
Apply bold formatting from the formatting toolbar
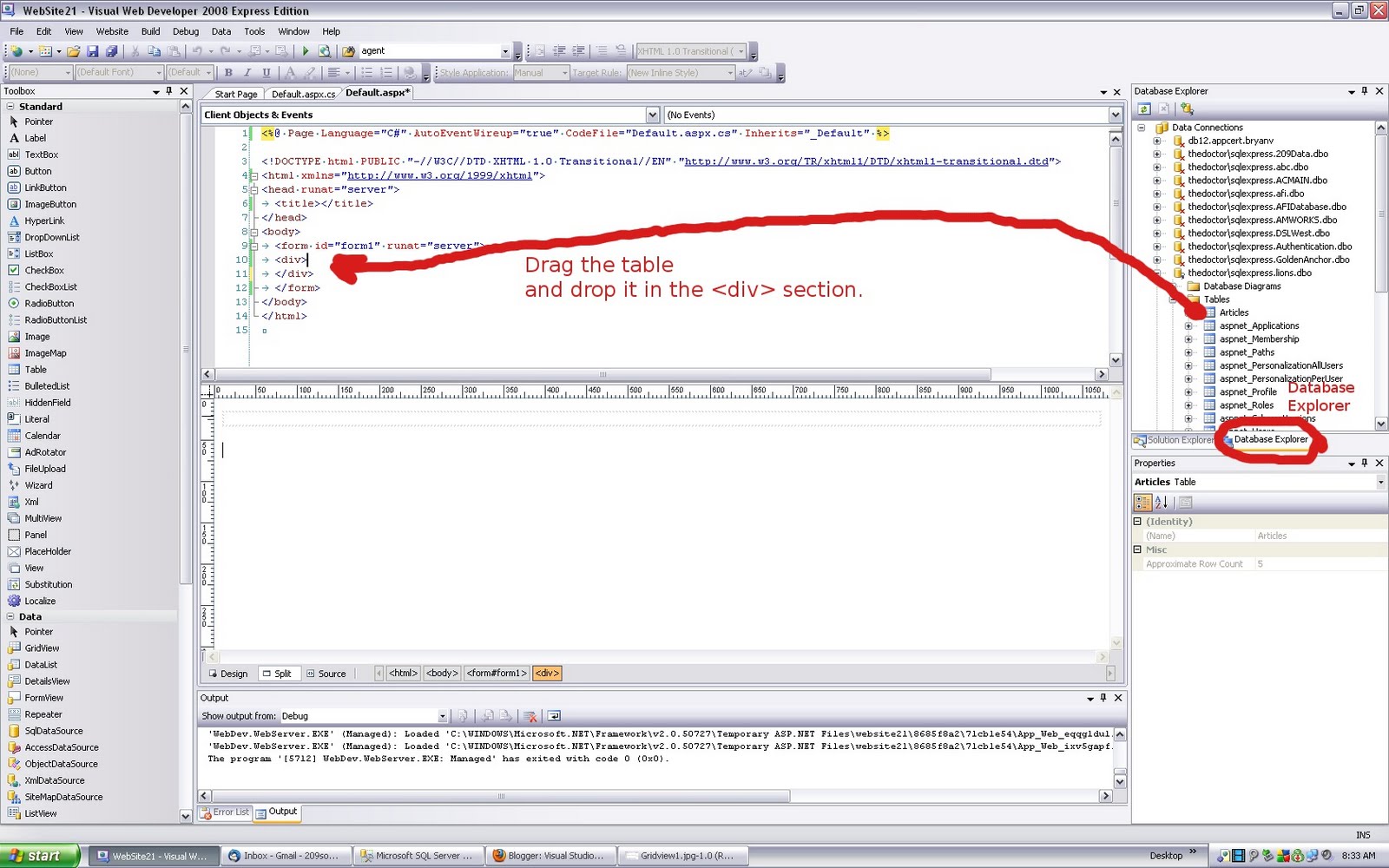pos(228,72)
